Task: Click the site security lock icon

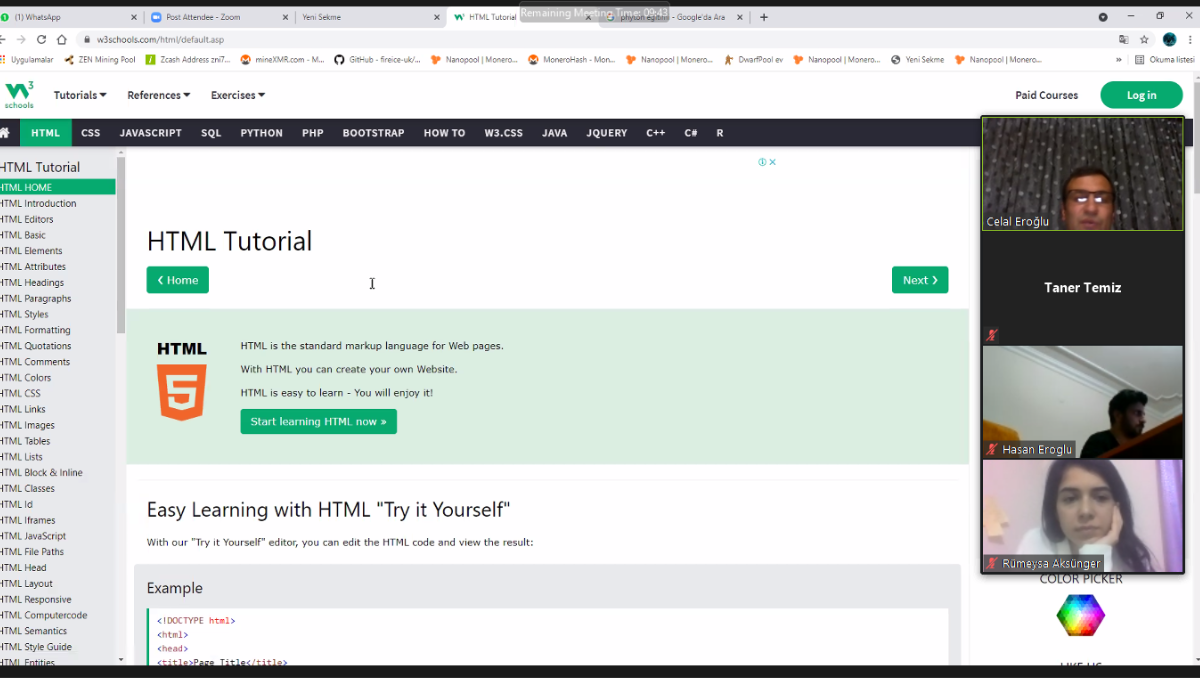Action: pyautogui.click(x=87, y=40)
